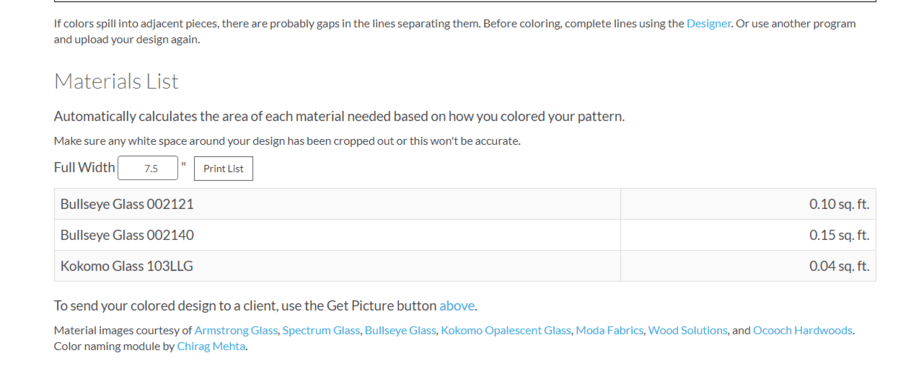Select the Kokomo Glass 103LLG row
Viewport: 924px width, 371px height.
tap(465, 266)
